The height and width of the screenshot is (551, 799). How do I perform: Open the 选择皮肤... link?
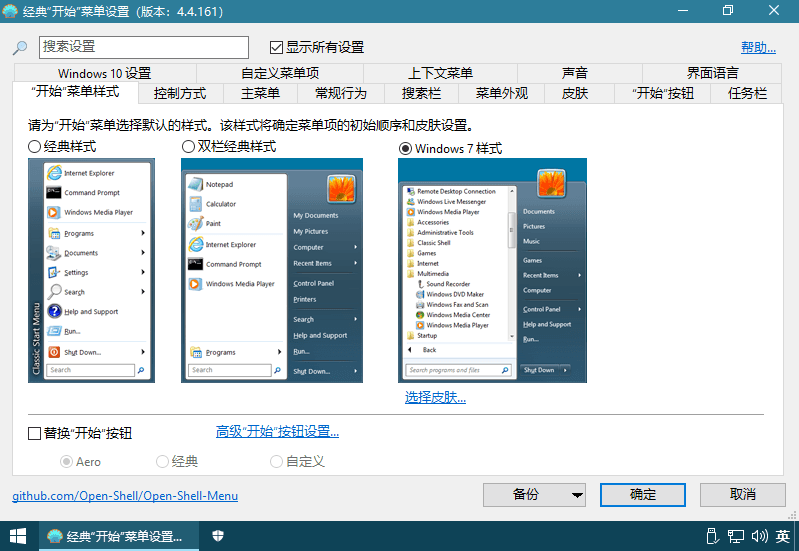coord(435,397)
